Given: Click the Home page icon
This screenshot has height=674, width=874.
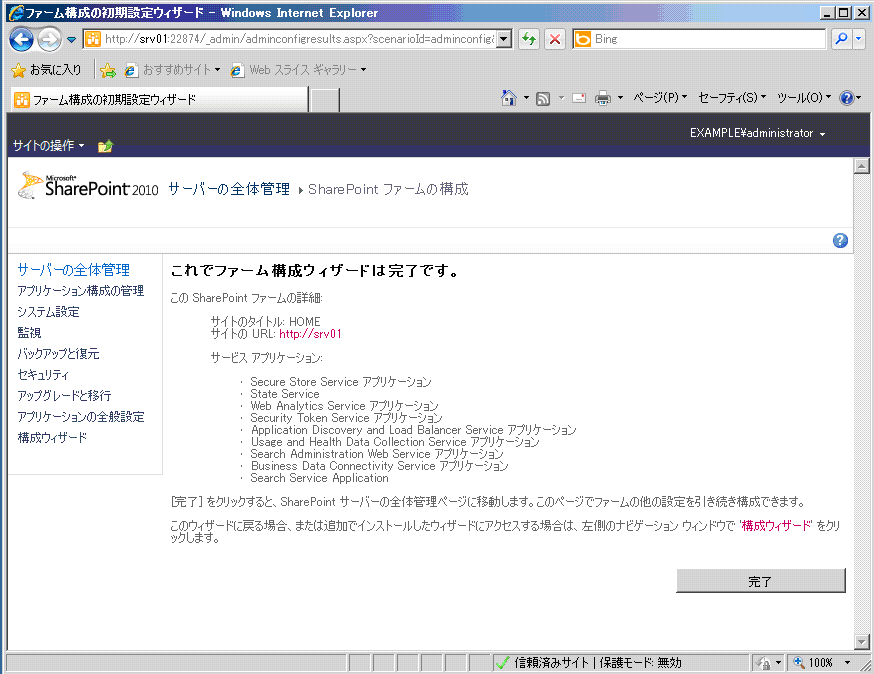Looking at the screenshot, I should tap(508, 98).
